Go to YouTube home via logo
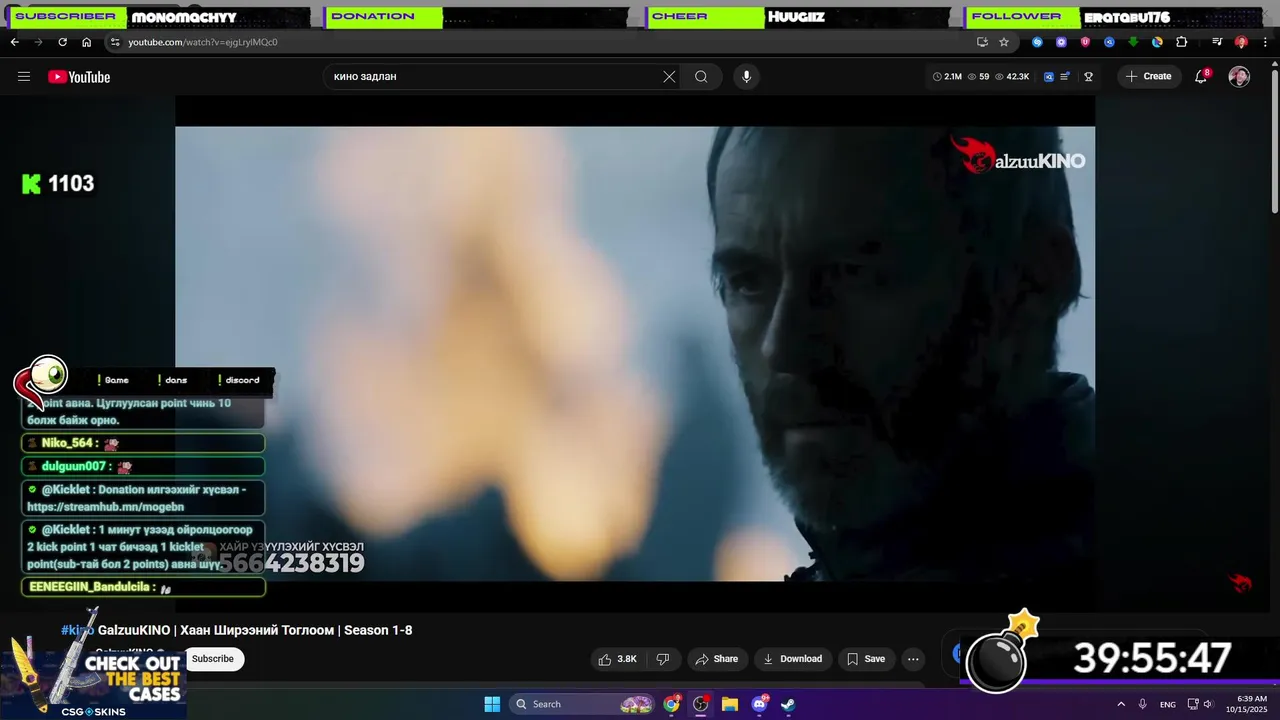The image size is (1280, 720). 79,77
